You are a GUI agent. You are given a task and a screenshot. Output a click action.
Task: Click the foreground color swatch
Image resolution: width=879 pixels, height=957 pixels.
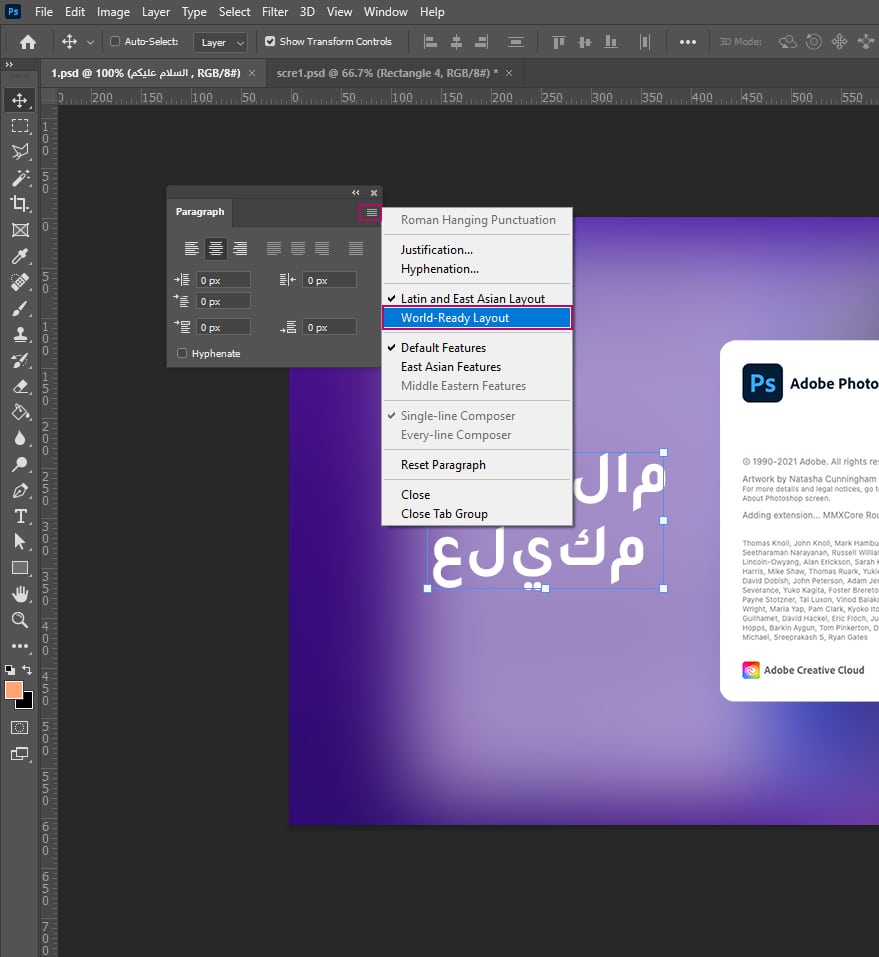click(x=13, y=690)
